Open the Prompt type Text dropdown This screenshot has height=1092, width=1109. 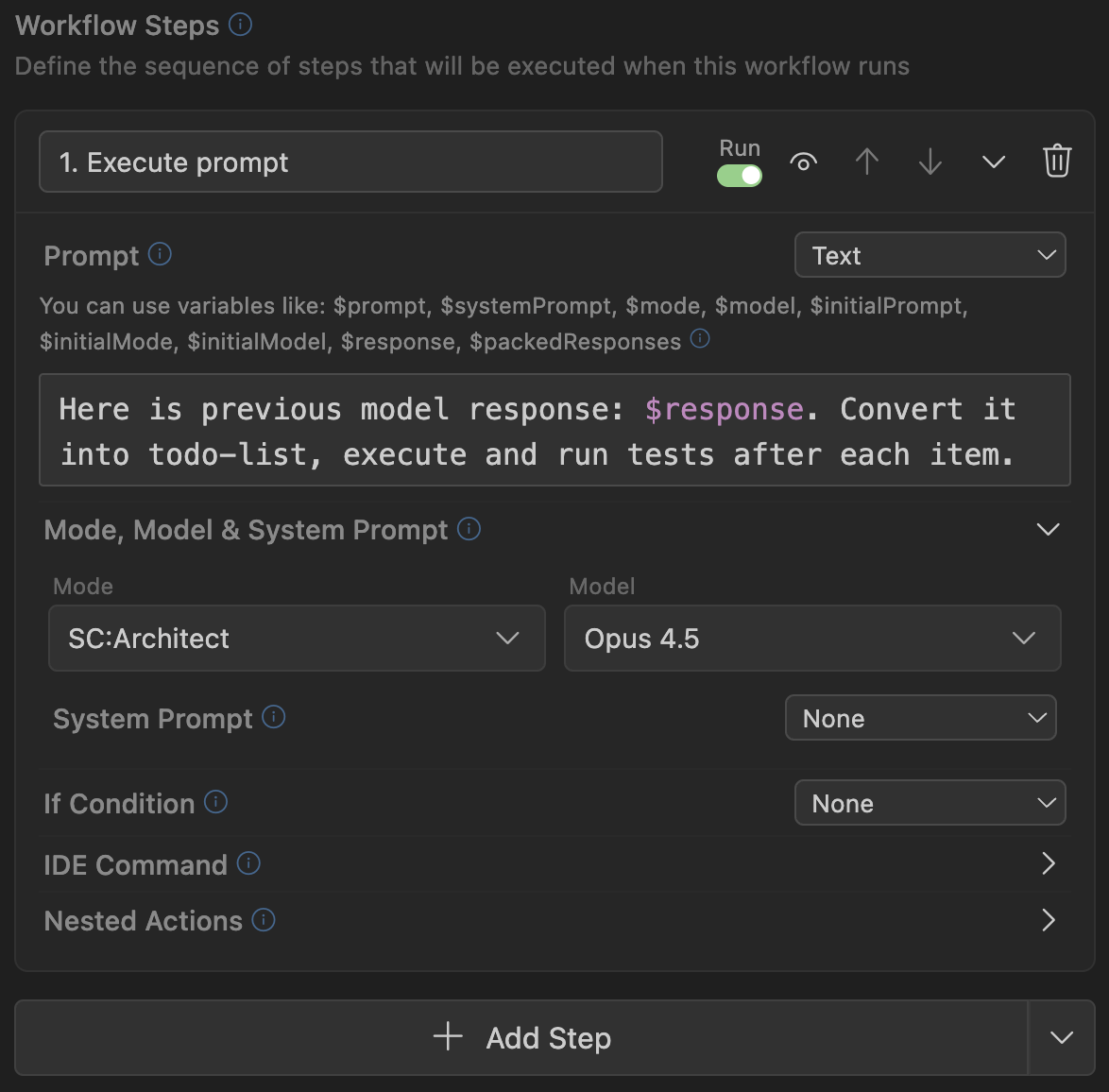[x=930, y=255]
